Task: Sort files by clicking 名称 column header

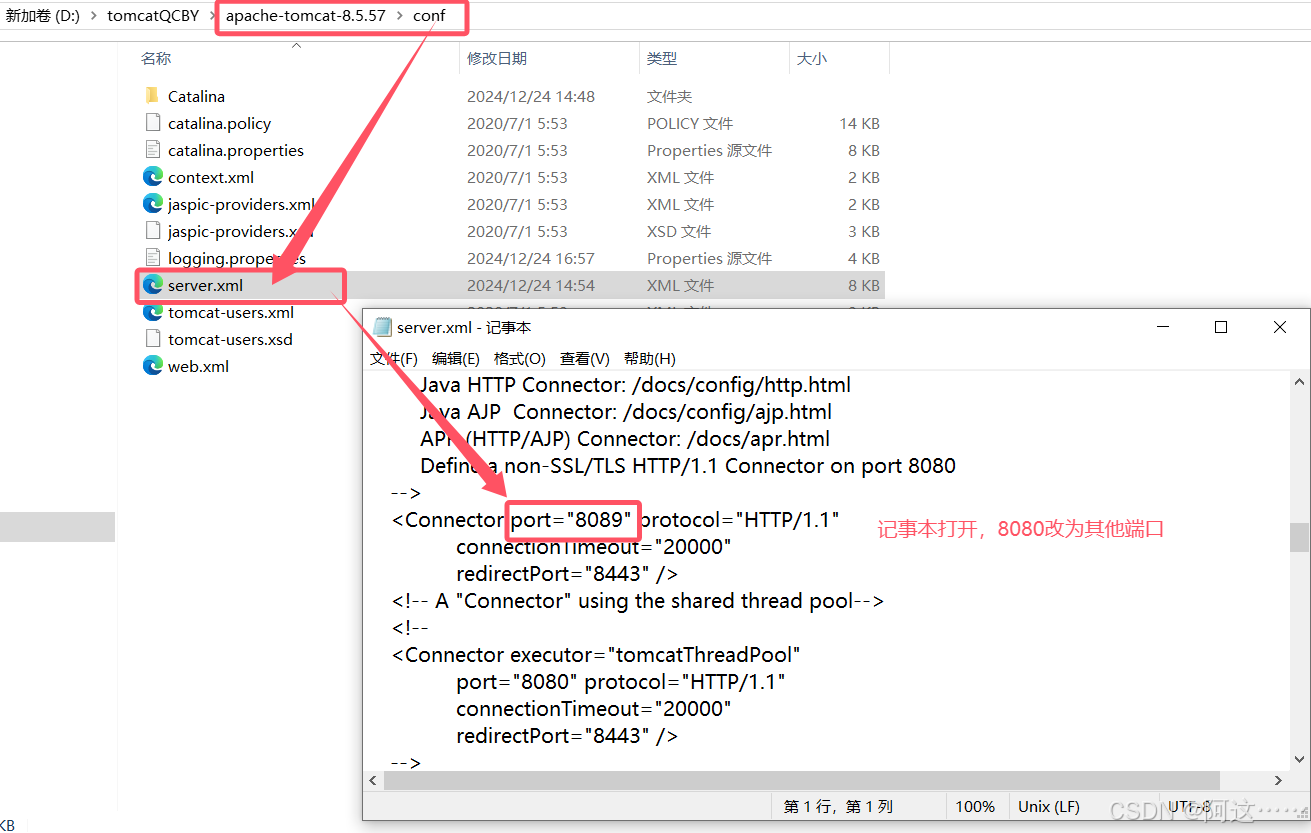Action: (x=156, y=58)
